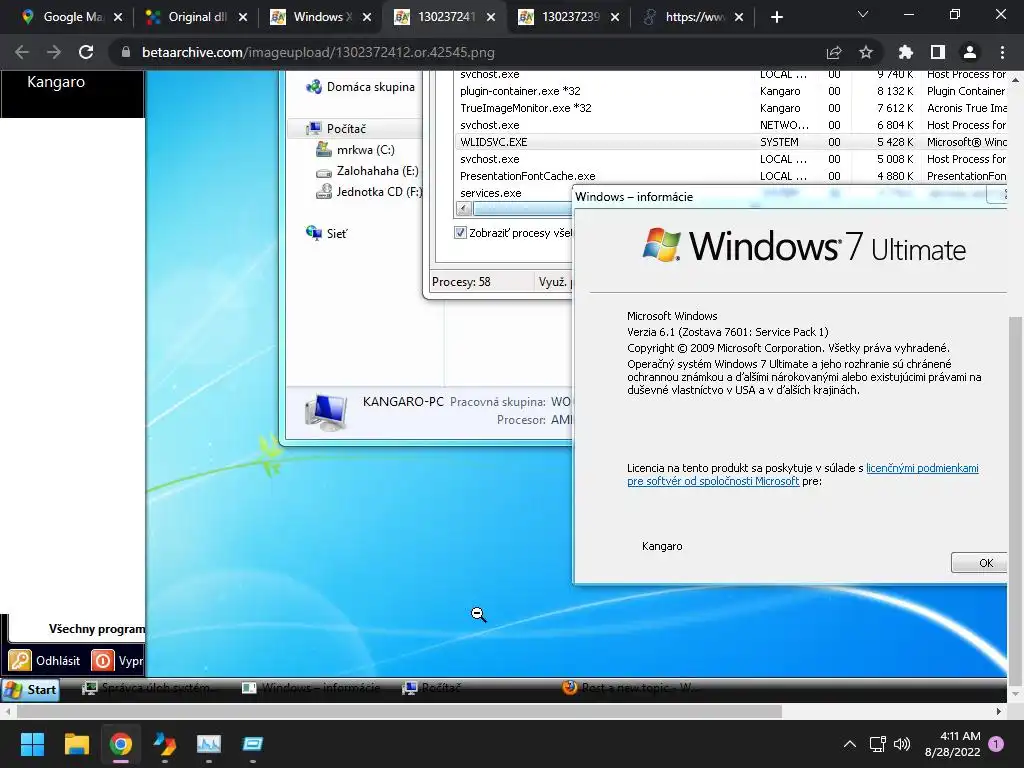Go forward in browser history
The height and width of the screenshot is (768, 1024).
coord(54,52)
